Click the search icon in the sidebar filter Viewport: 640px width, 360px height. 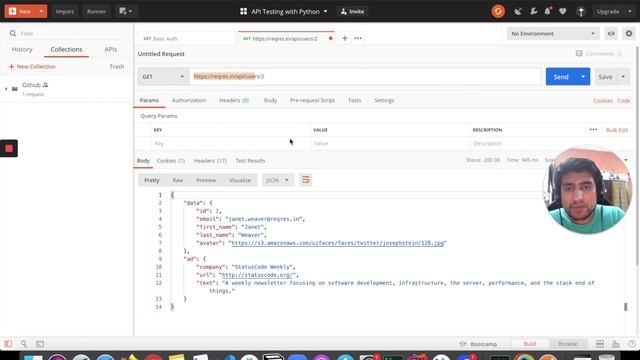tap(13, 33)
